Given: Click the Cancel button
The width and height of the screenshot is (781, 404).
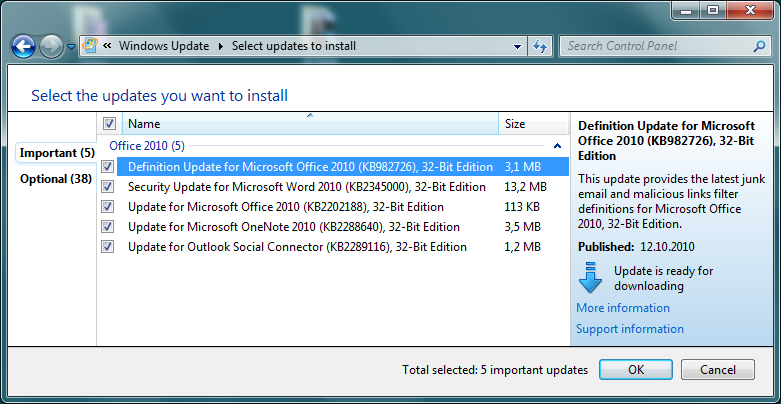Looking at the screenshot, I should pos(718,370).
